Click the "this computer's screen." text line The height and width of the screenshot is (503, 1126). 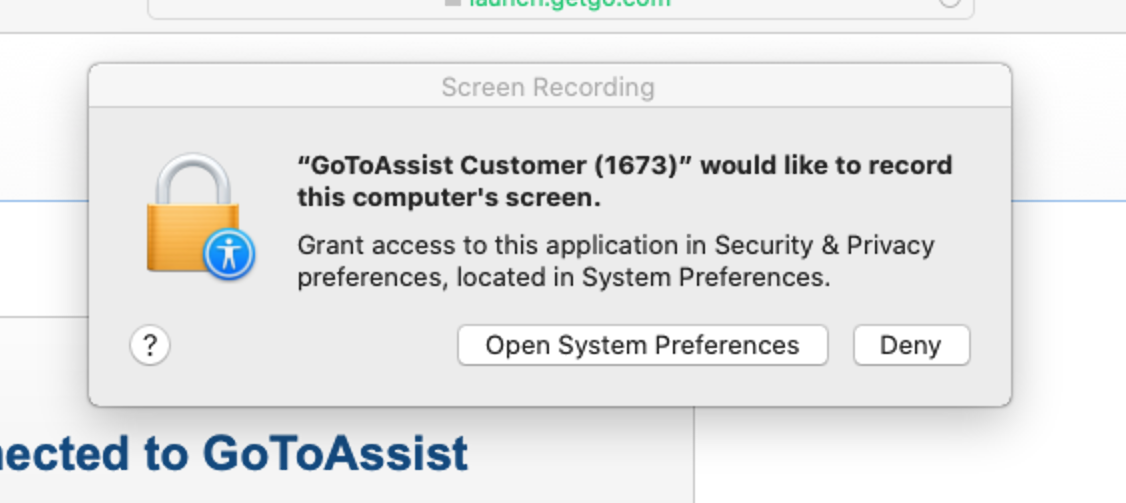tap(449, 198)
